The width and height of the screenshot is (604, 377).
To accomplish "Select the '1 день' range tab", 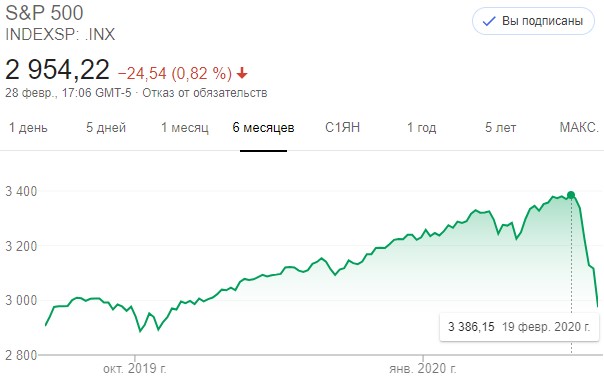I will pos(29,127).
